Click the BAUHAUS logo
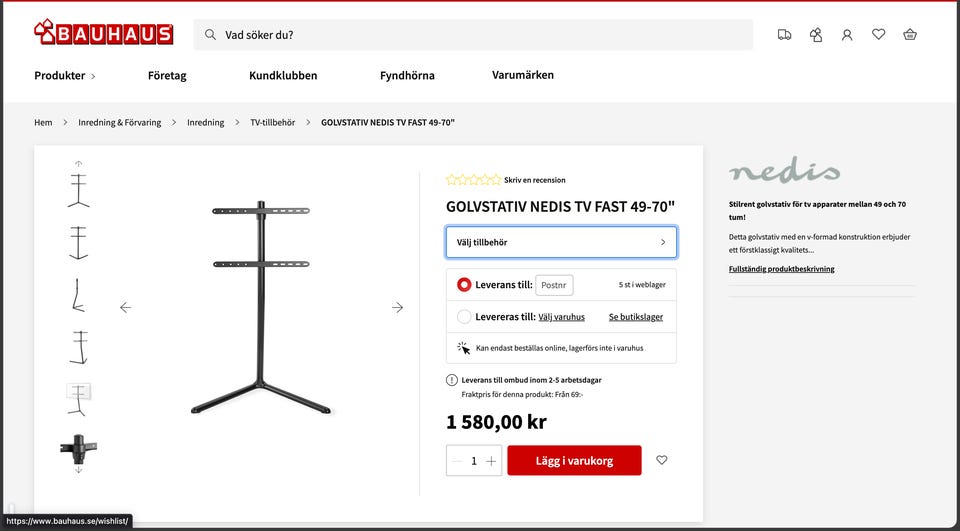 coord(103,33)
